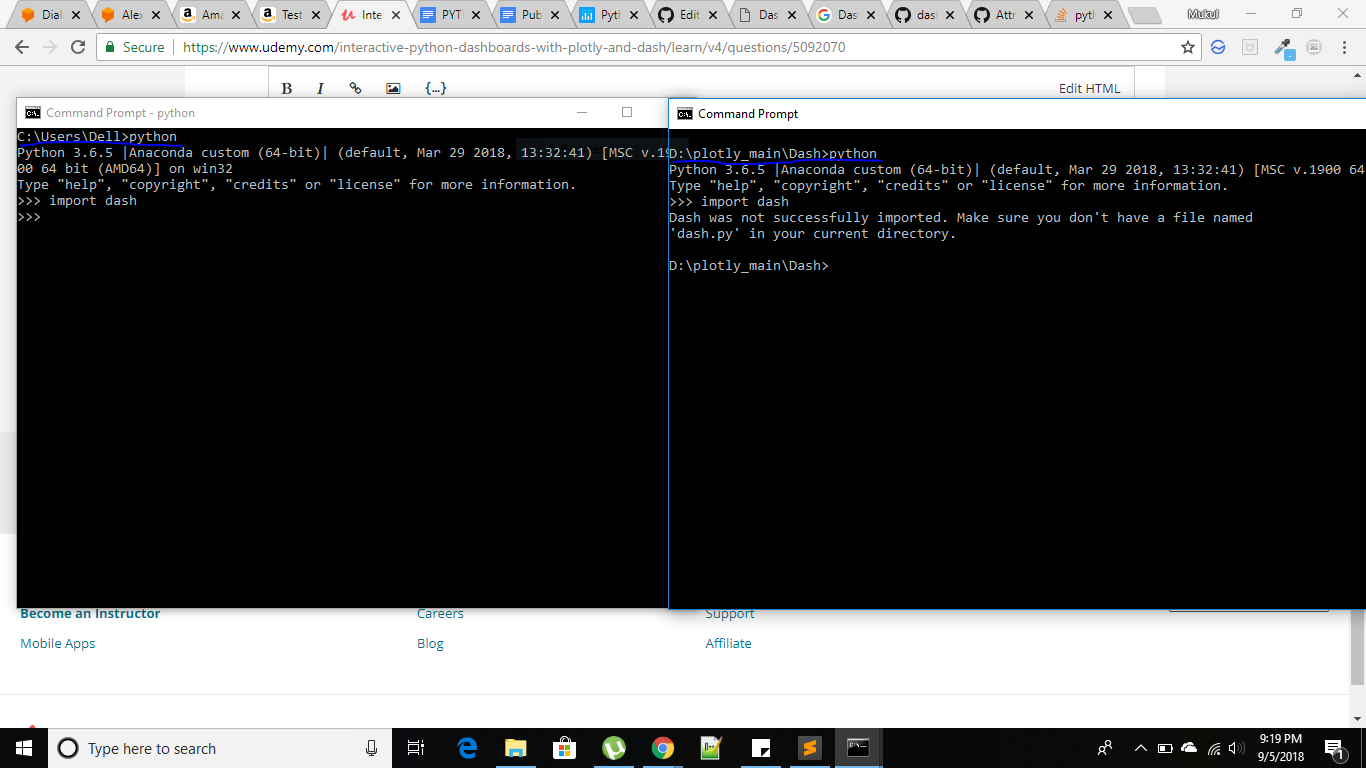Click the code block braces icon

click(x=435, y=88)
